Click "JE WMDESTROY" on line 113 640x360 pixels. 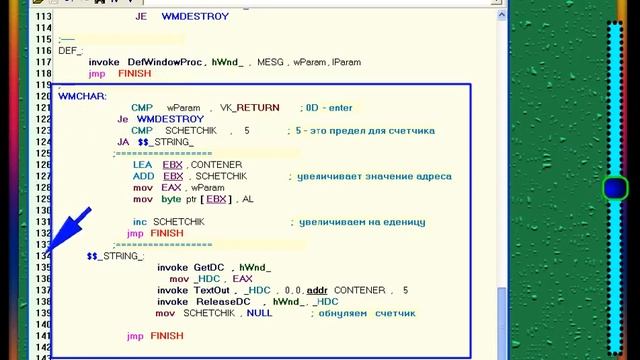182,17
